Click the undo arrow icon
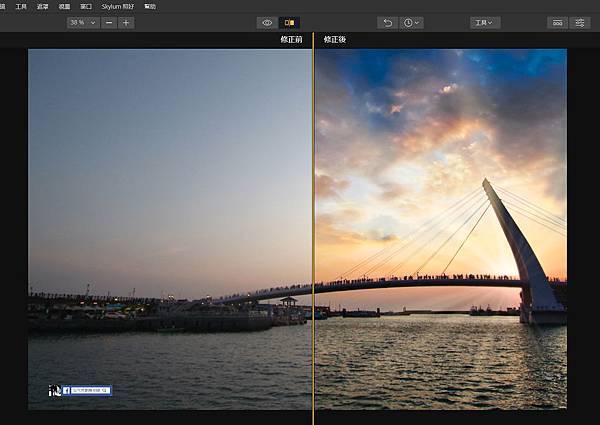Image resolution: width=600 pixels, height=425 pixels. click(388, 22)
